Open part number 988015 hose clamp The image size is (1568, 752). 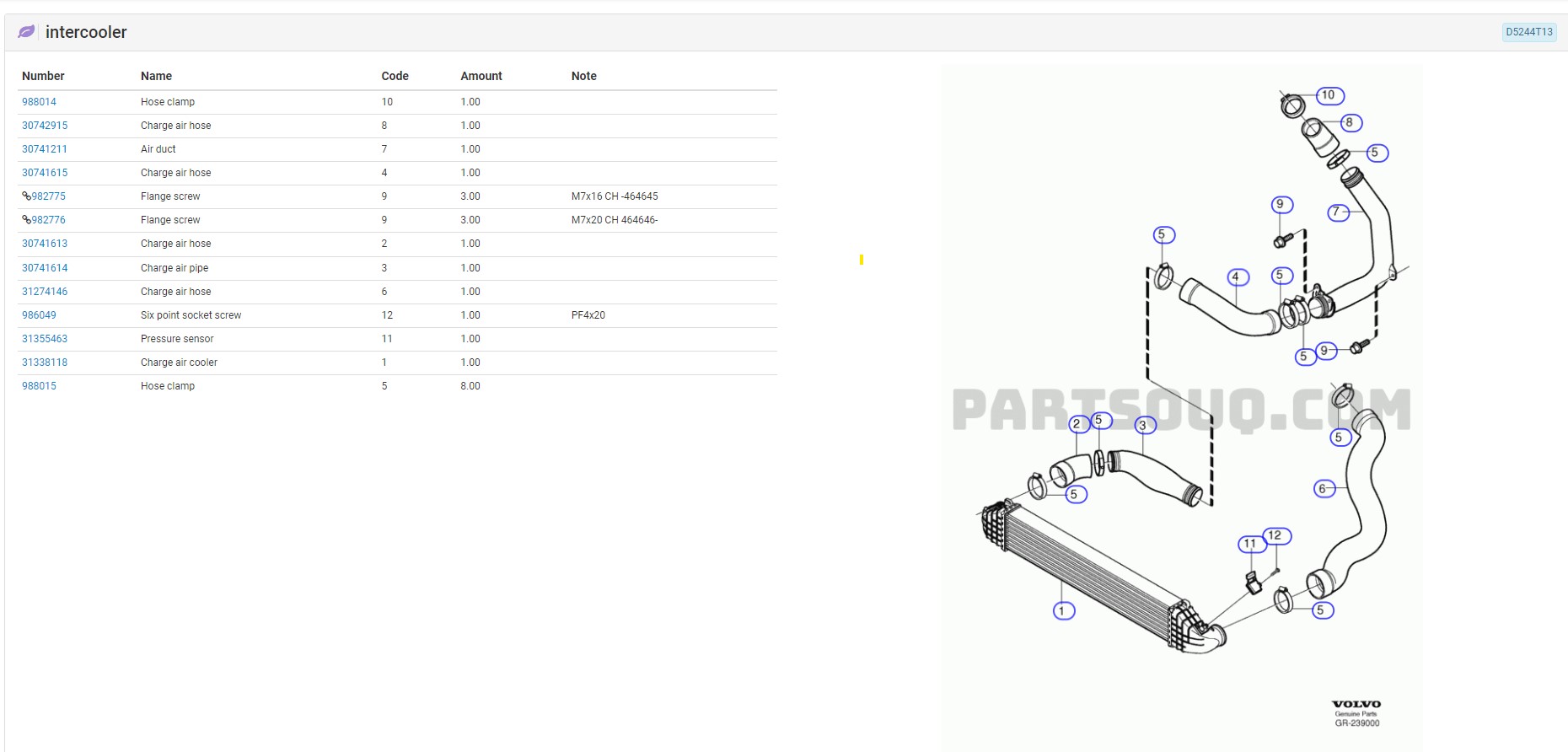pyautogui.click(x=39, y=386)
